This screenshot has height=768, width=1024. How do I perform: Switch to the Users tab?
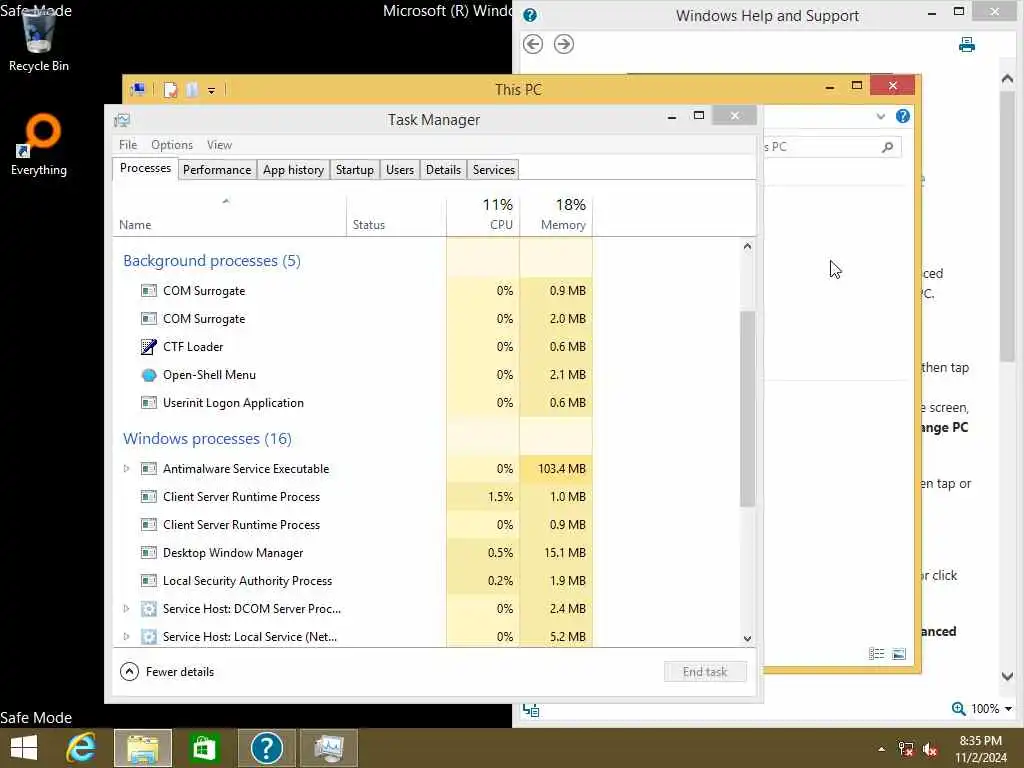coord(400,170)
